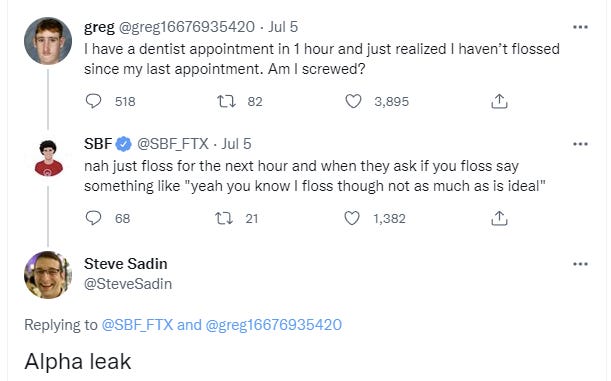
Task: Click SBF's verified badge
Action: [x=124, y=144]
